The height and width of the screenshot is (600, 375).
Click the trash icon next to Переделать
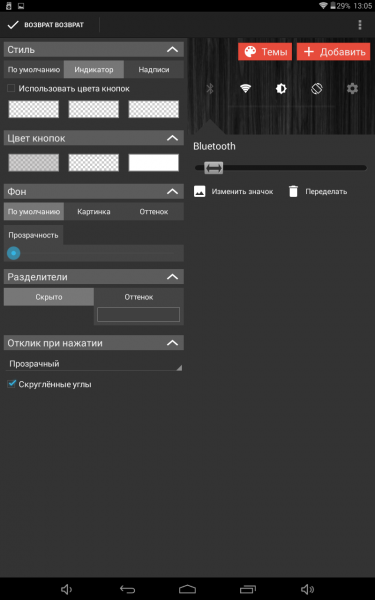(x=293, y=191)
